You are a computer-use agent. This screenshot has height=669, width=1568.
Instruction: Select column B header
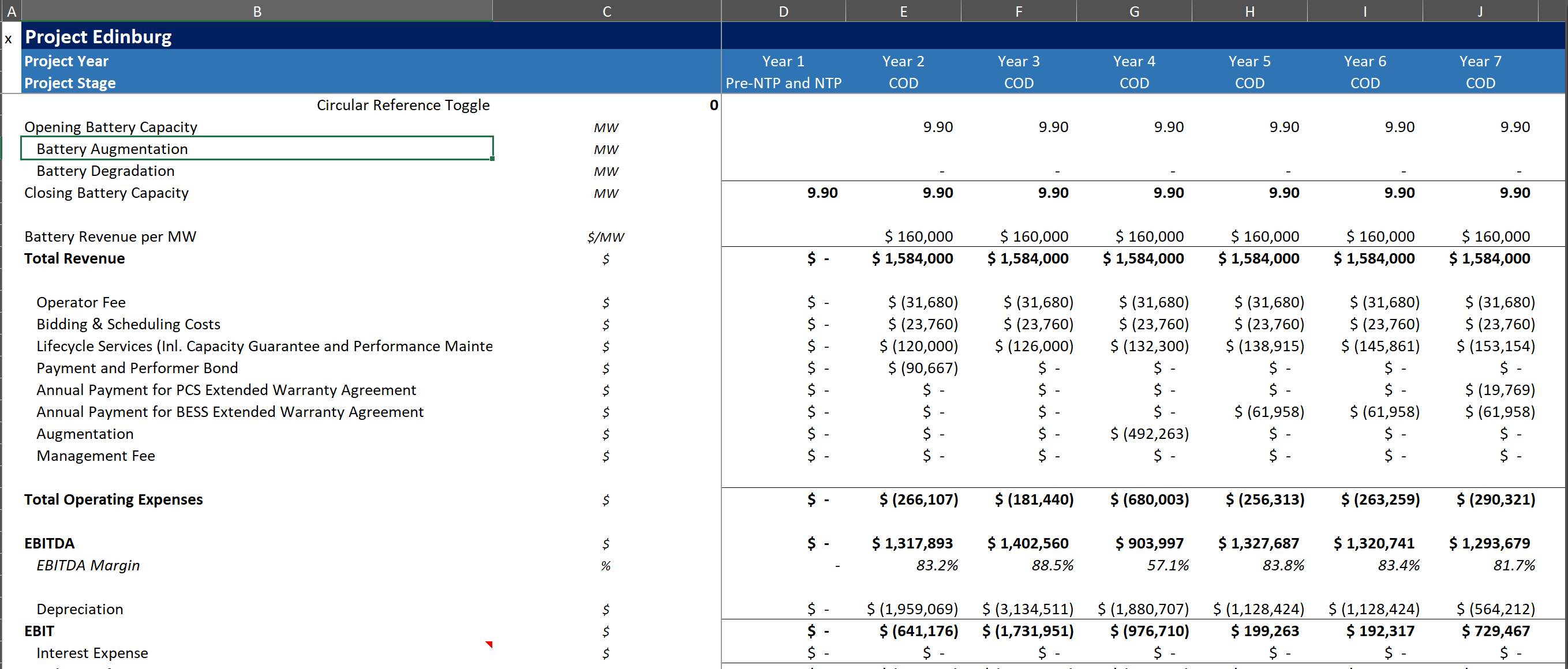[x=257, y=11]
